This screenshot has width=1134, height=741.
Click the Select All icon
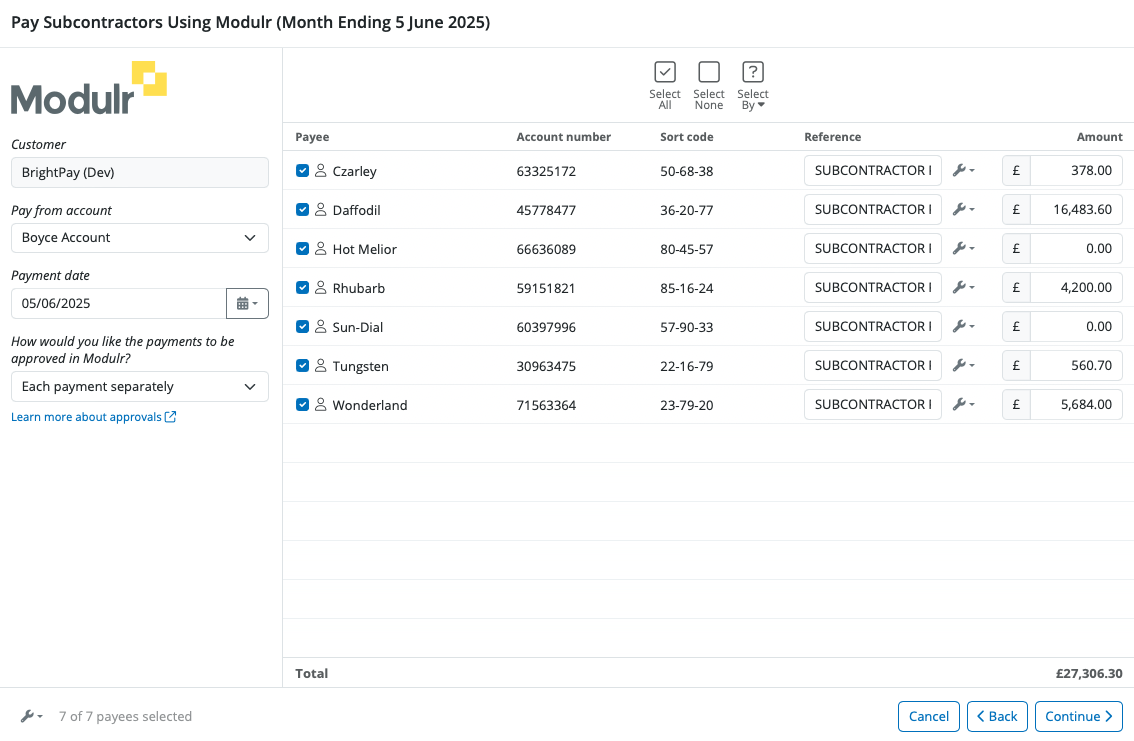665,73
